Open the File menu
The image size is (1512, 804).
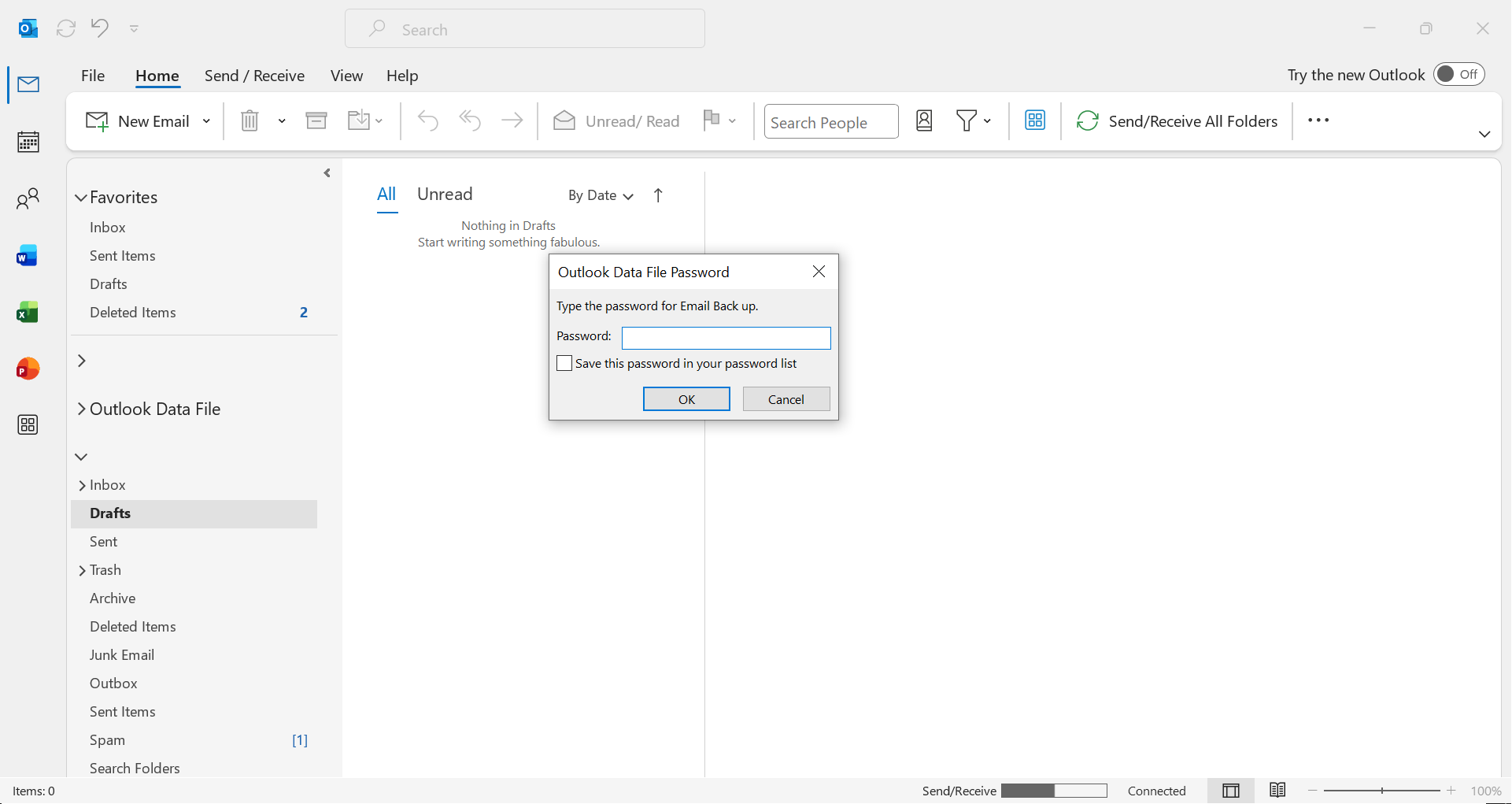93,76
